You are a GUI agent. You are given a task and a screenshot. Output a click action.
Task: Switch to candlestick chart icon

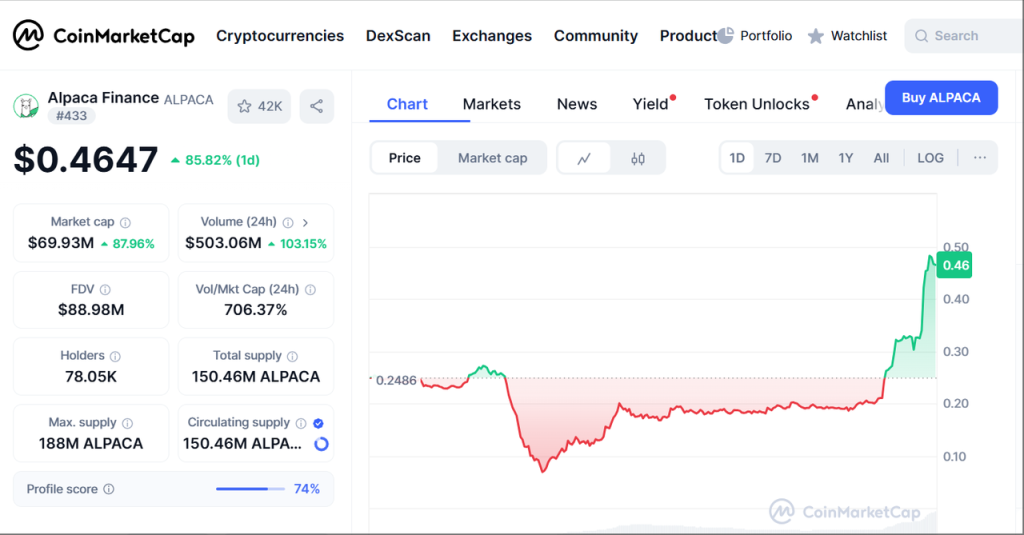pyautogui.click(x=638, y=158)
